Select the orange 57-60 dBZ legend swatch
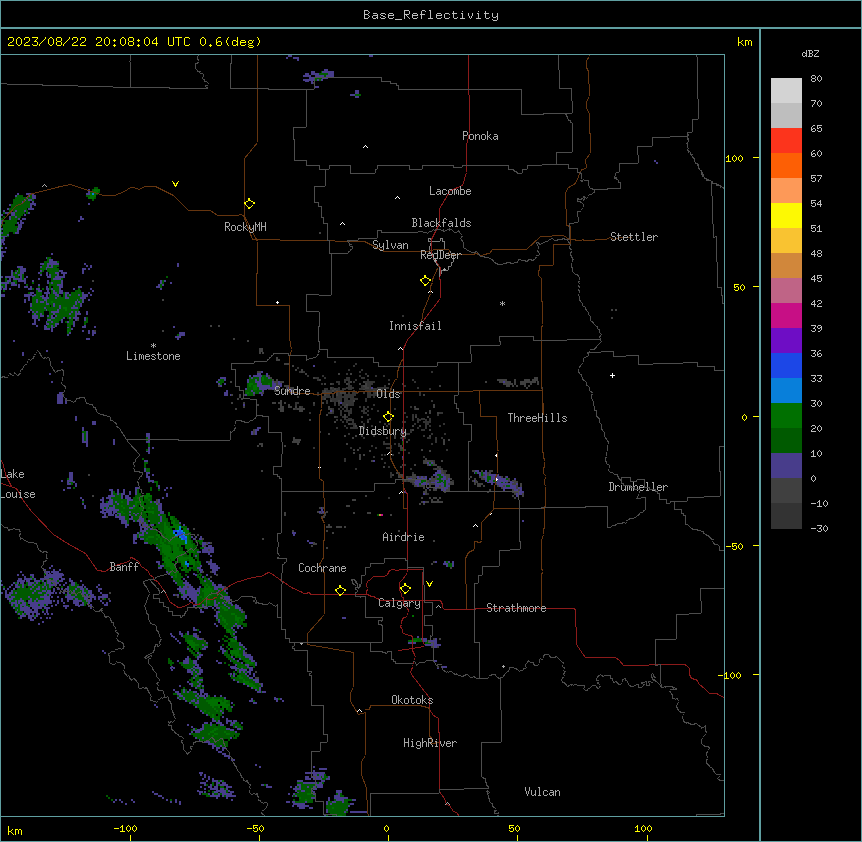This screenshot has width=862, height=842. 786,165
